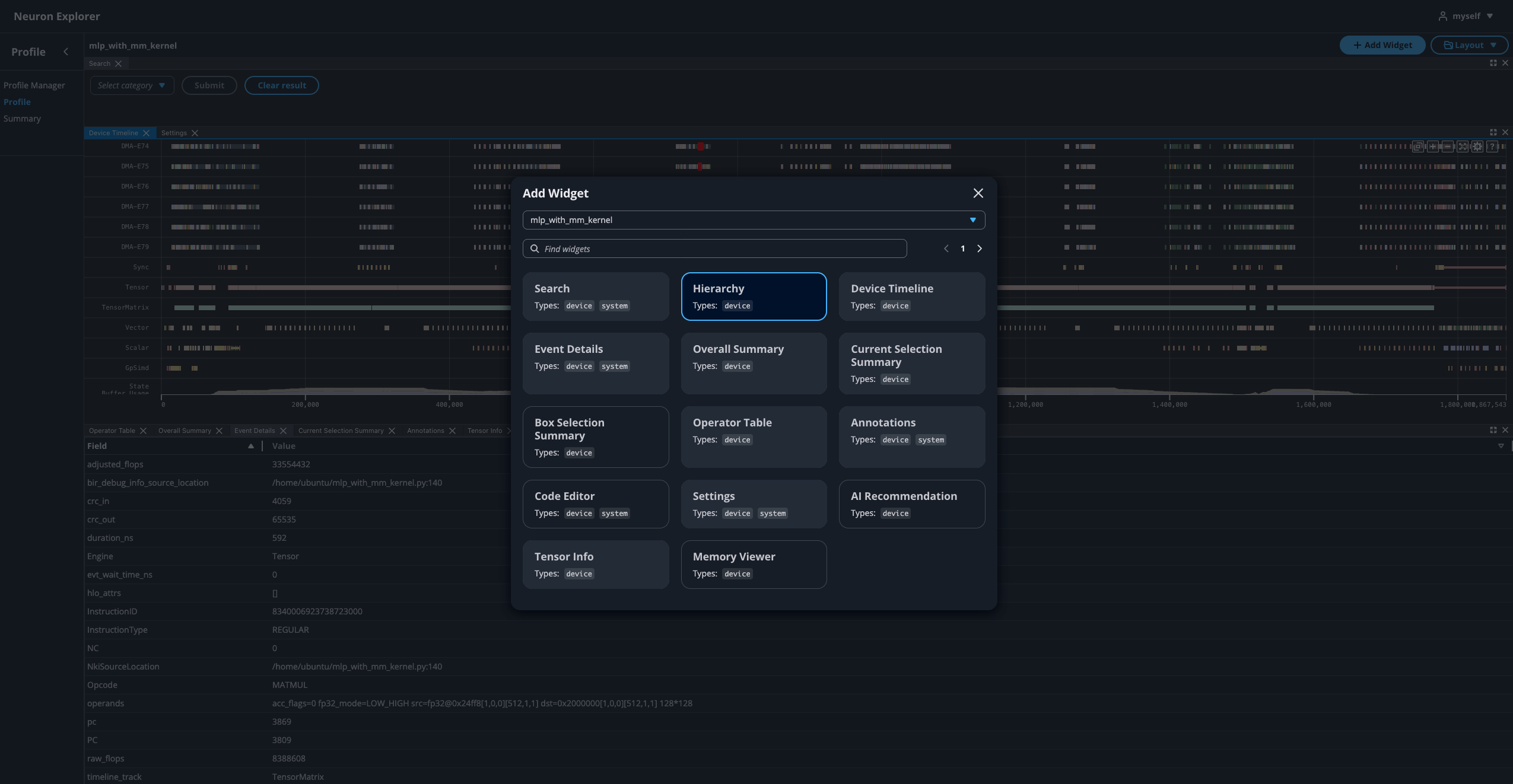1513x784 pixels.
Task: Maximize the Search panel
Action: [x=1493, y=63]
